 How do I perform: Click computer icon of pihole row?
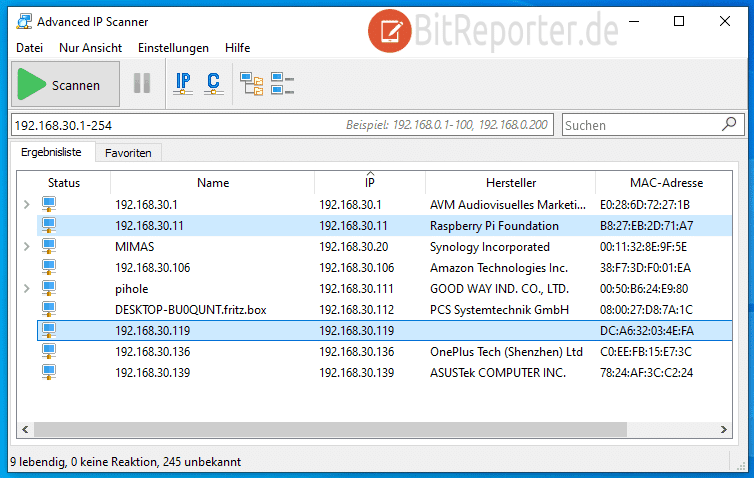pyautogui.click(x=49, y=289)
